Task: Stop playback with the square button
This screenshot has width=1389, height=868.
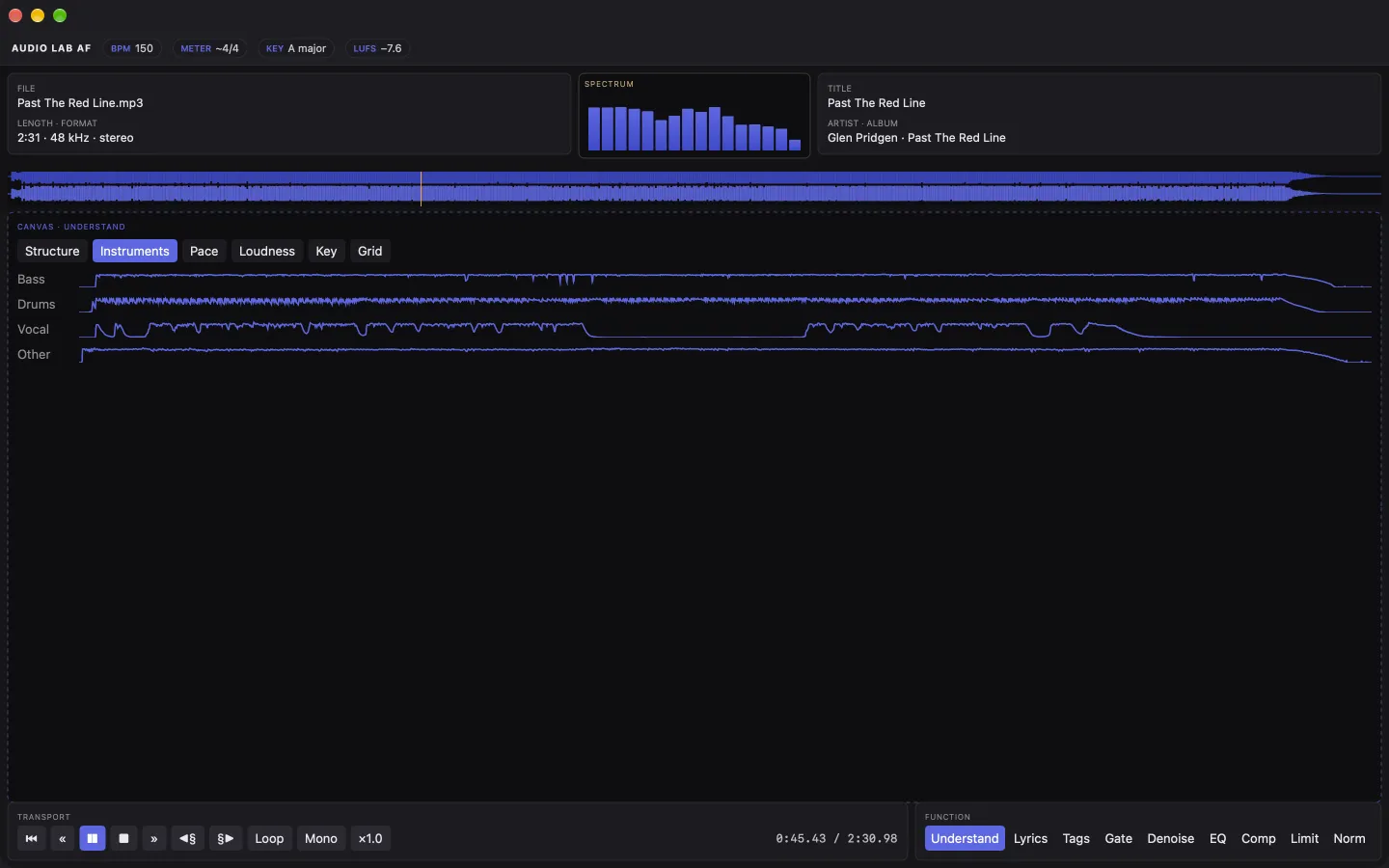Action: pyautogui.click(x=123, y=838)
